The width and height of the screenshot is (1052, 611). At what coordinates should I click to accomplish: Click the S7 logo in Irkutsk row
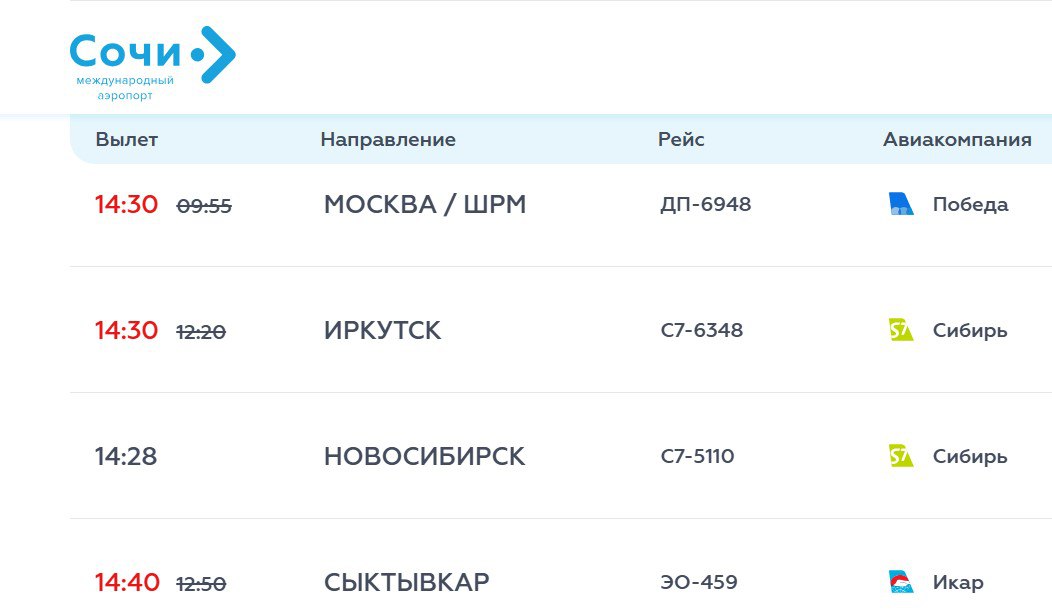coord(901,330)
